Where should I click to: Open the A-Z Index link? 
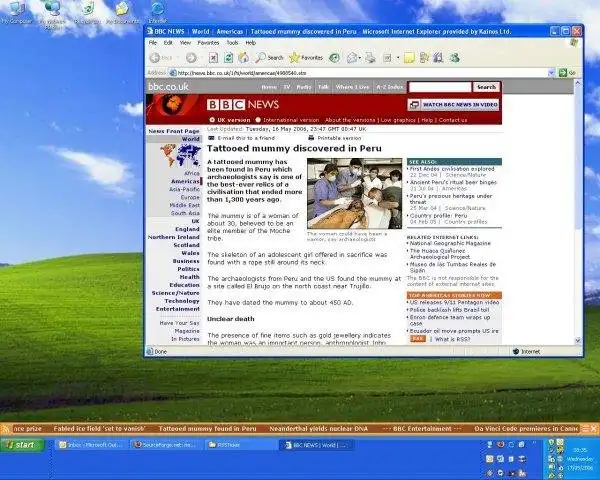pyautogui.click(x=390, y=87)
